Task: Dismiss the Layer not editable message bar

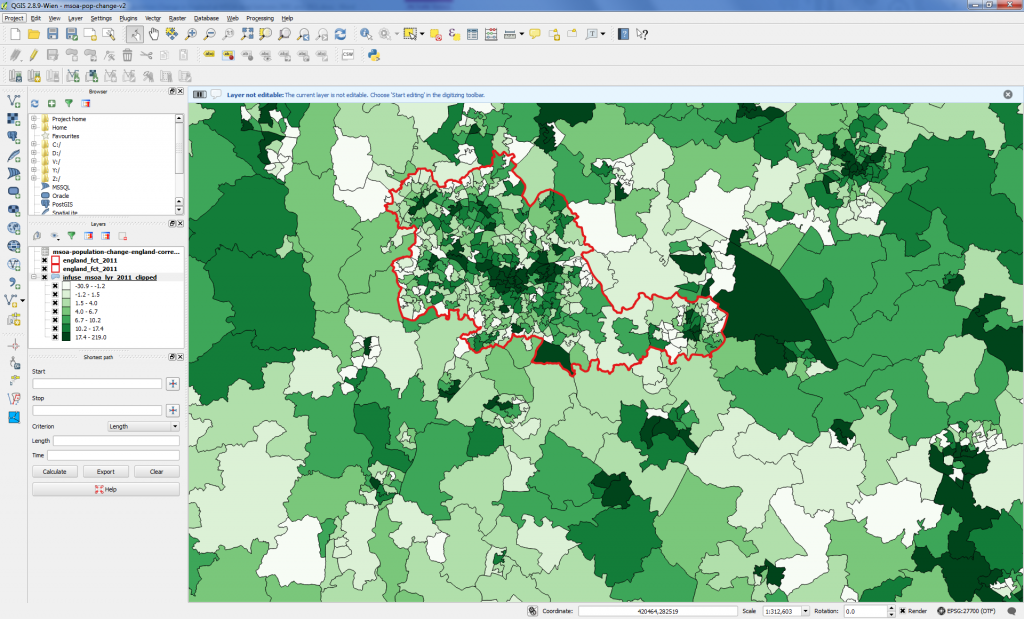Action: [1008, 95]
